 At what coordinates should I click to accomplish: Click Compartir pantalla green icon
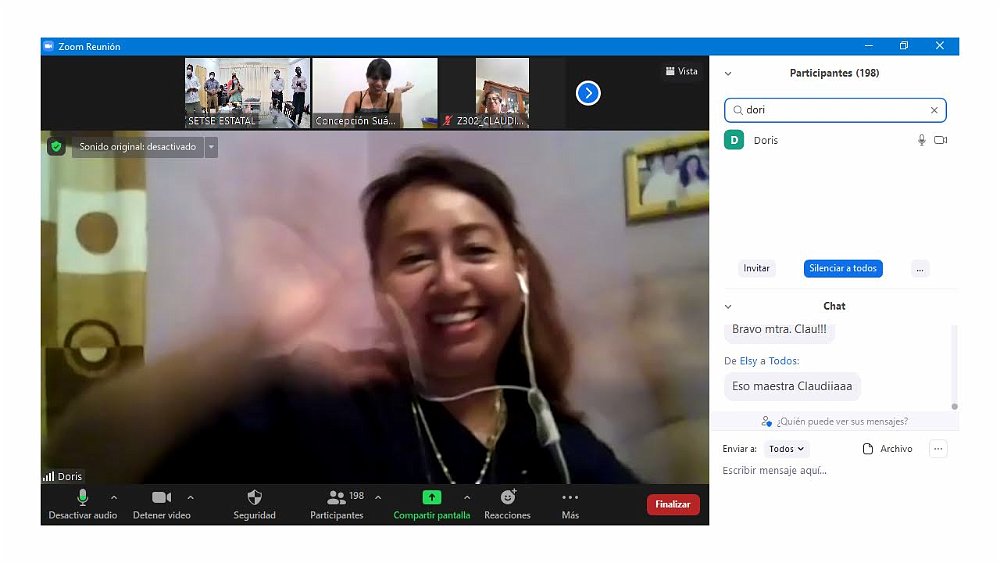pyautogui.click(x=431, y=497)
